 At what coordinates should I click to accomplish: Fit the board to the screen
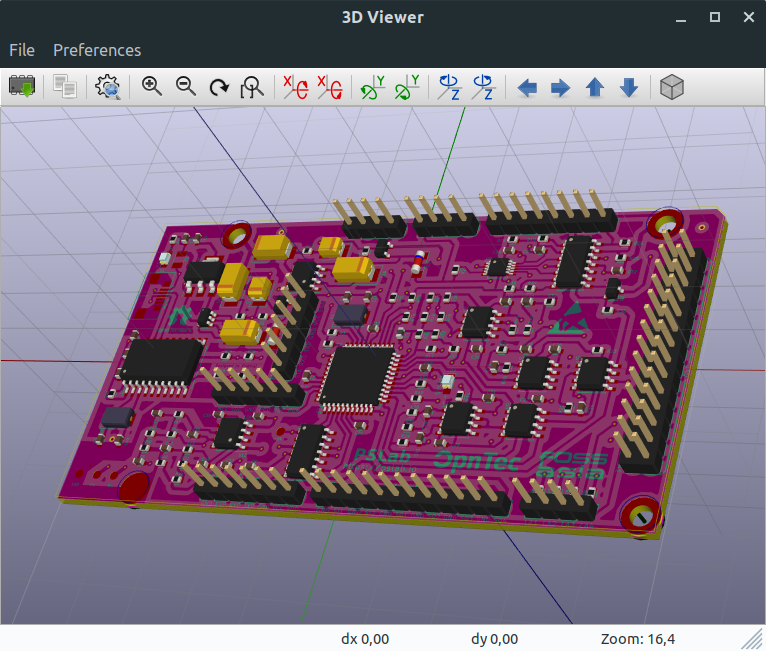(253, 88)
